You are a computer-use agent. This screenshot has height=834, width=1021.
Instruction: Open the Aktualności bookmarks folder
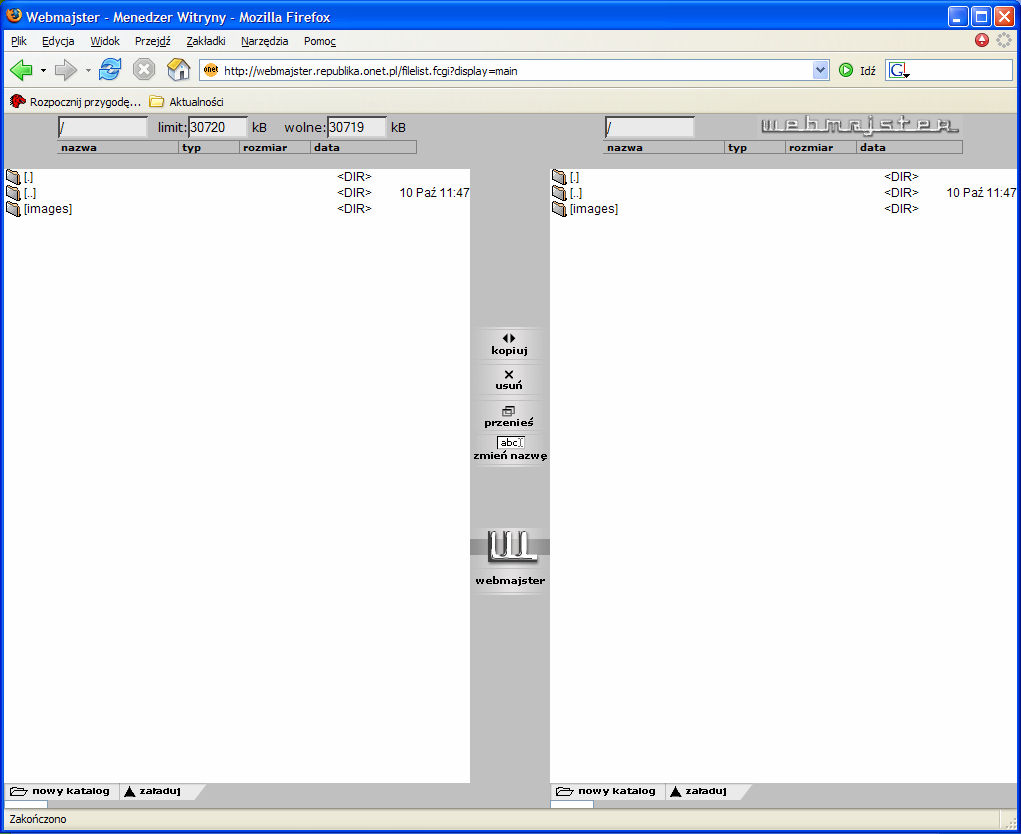tap(186, 102)
